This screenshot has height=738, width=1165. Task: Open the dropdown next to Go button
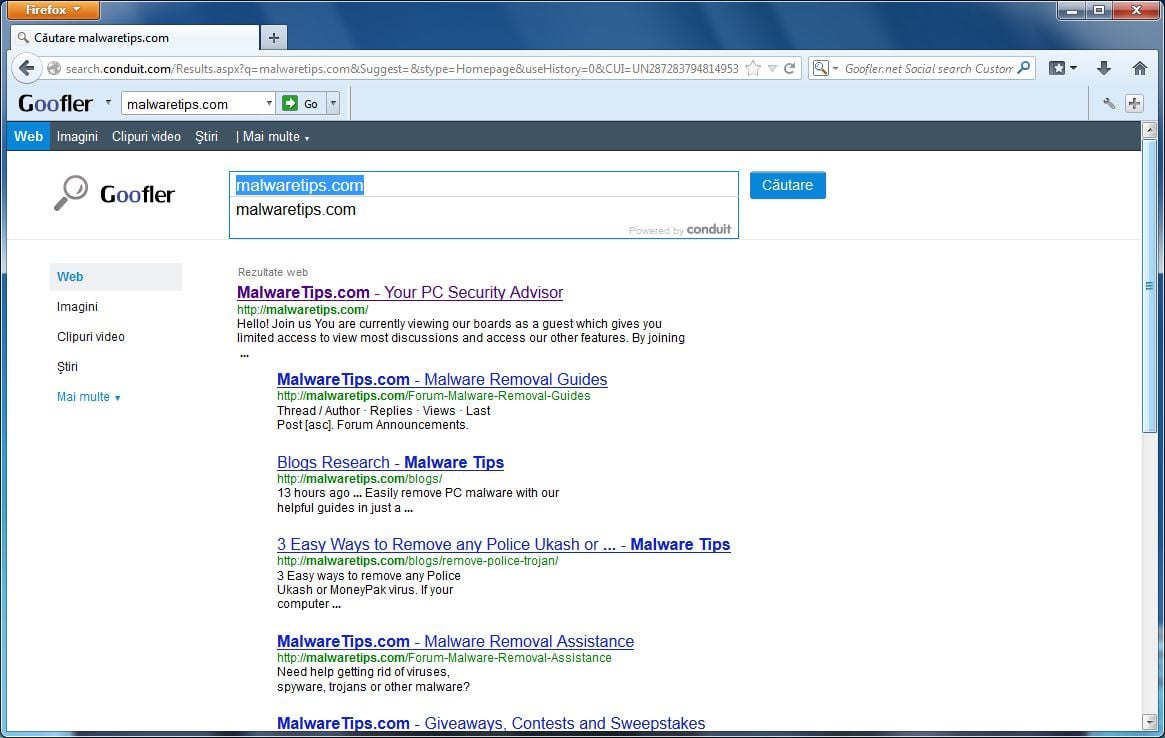(x=334, y=103)
